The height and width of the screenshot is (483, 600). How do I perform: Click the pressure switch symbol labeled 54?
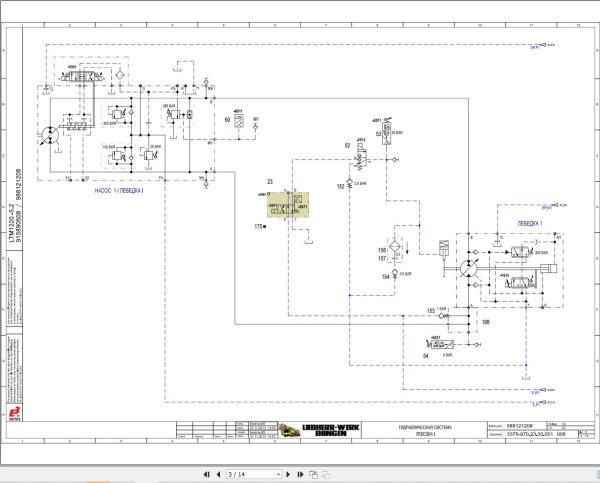coord(440,344)
